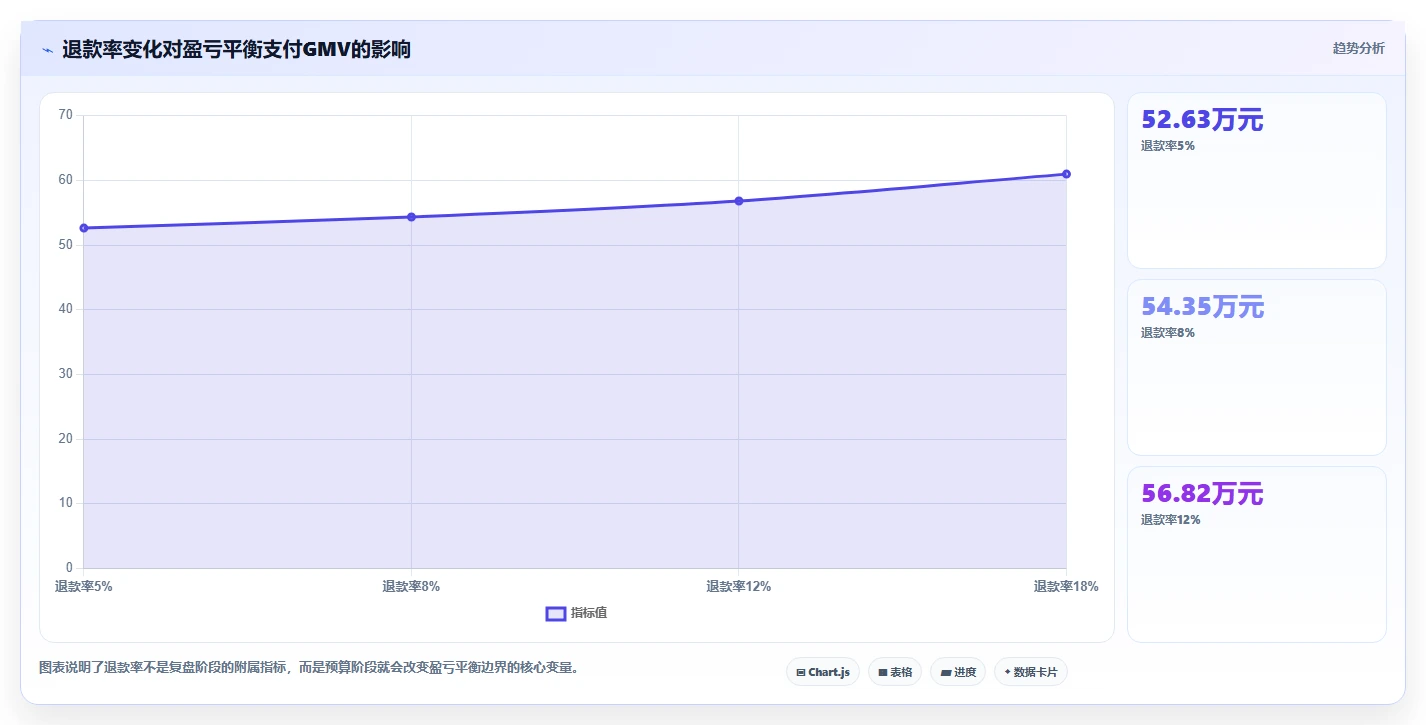Click the chart title 退款率变化对盈亏平衡支付GMV的影响

(236, 49)
